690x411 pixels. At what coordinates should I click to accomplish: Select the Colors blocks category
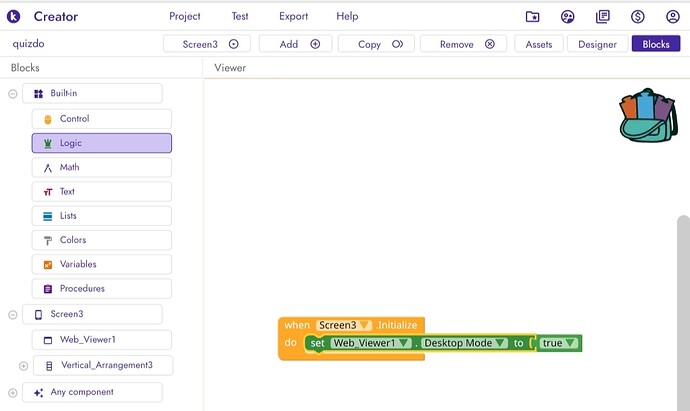(x=102, y=240)
